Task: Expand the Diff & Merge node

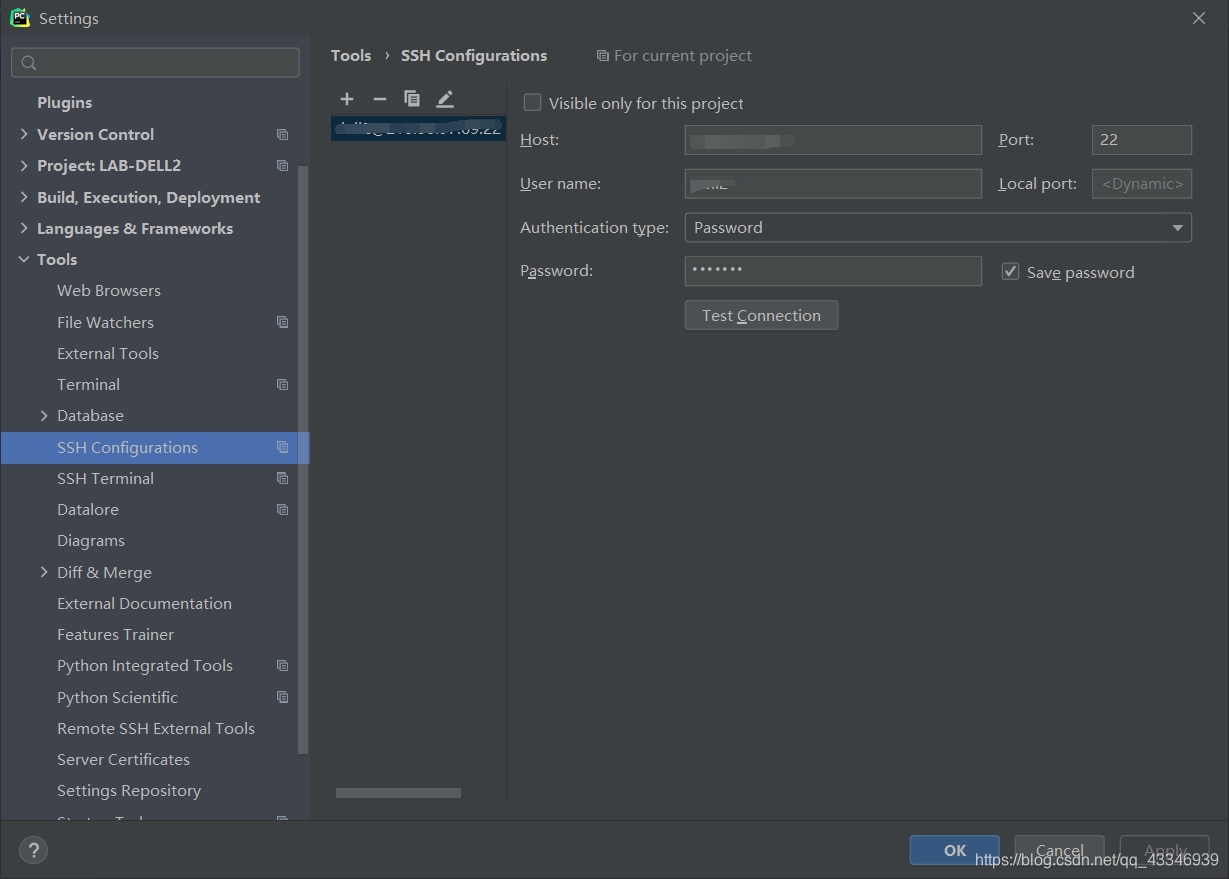Action: (44, 572)
